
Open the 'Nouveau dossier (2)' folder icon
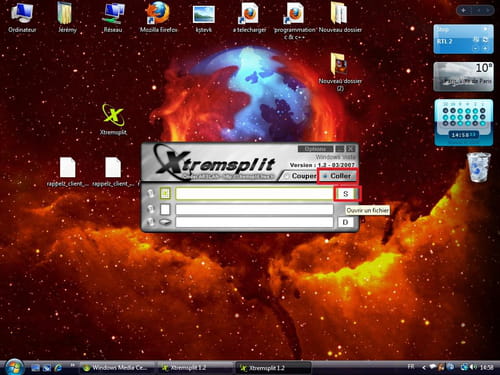(x=340, y=71)
